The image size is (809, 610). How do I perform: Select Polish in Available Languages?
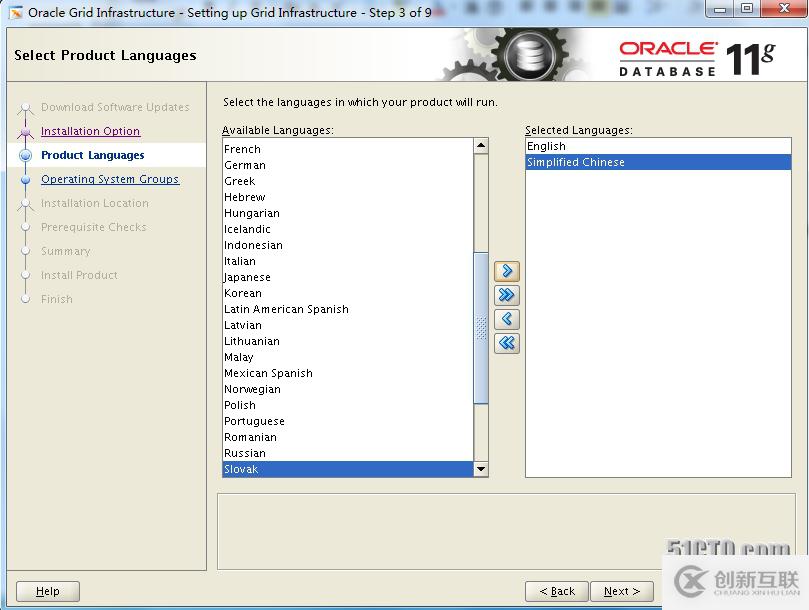pyautogui.click(x=348, y=405)
